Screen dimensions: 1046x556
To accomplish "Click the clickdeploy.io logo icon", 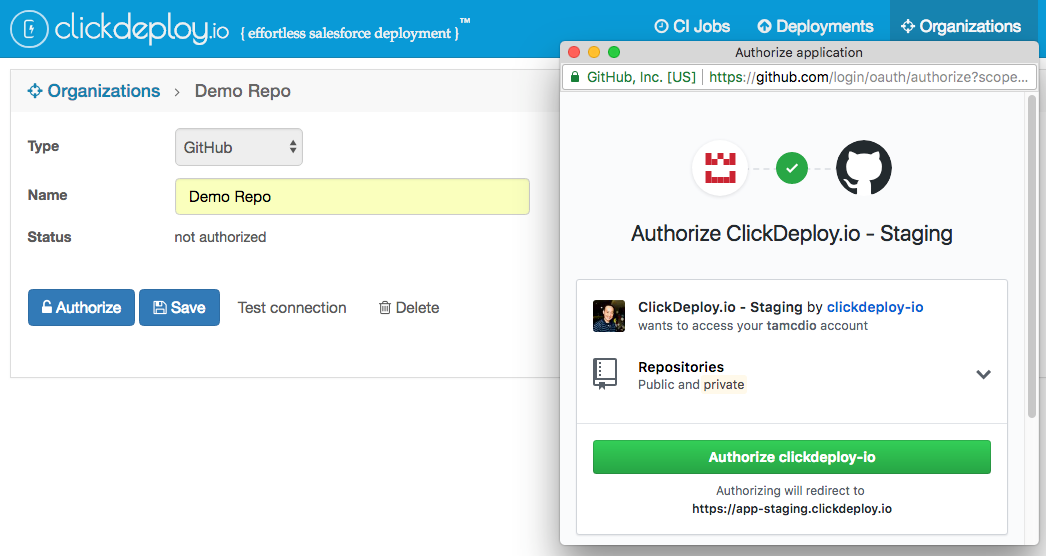I will tap(29, 29).
